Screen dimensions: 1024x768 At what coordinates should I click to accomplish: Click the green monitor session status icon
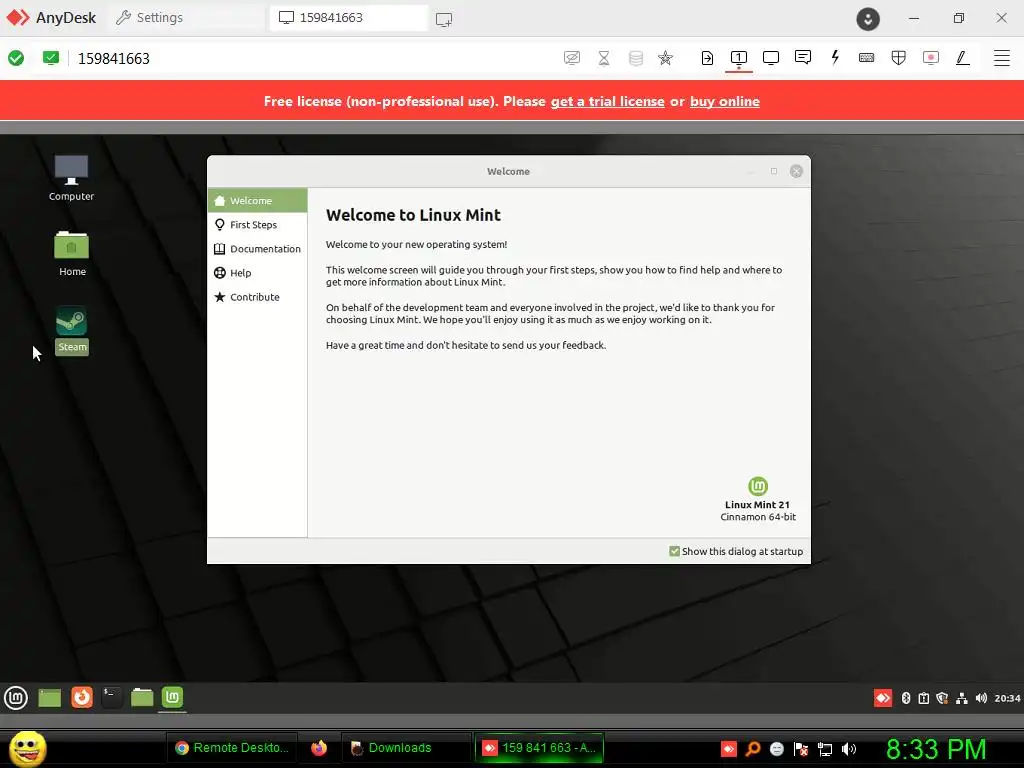(x=51, y=58)
